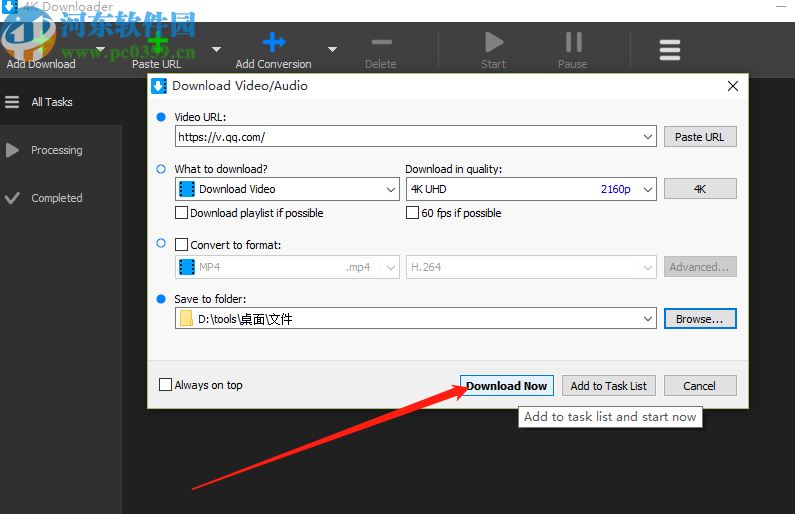Viewport: 795px width, 514px height.
Task: Click the Cancel button
Action: click(x=700, y=386)
